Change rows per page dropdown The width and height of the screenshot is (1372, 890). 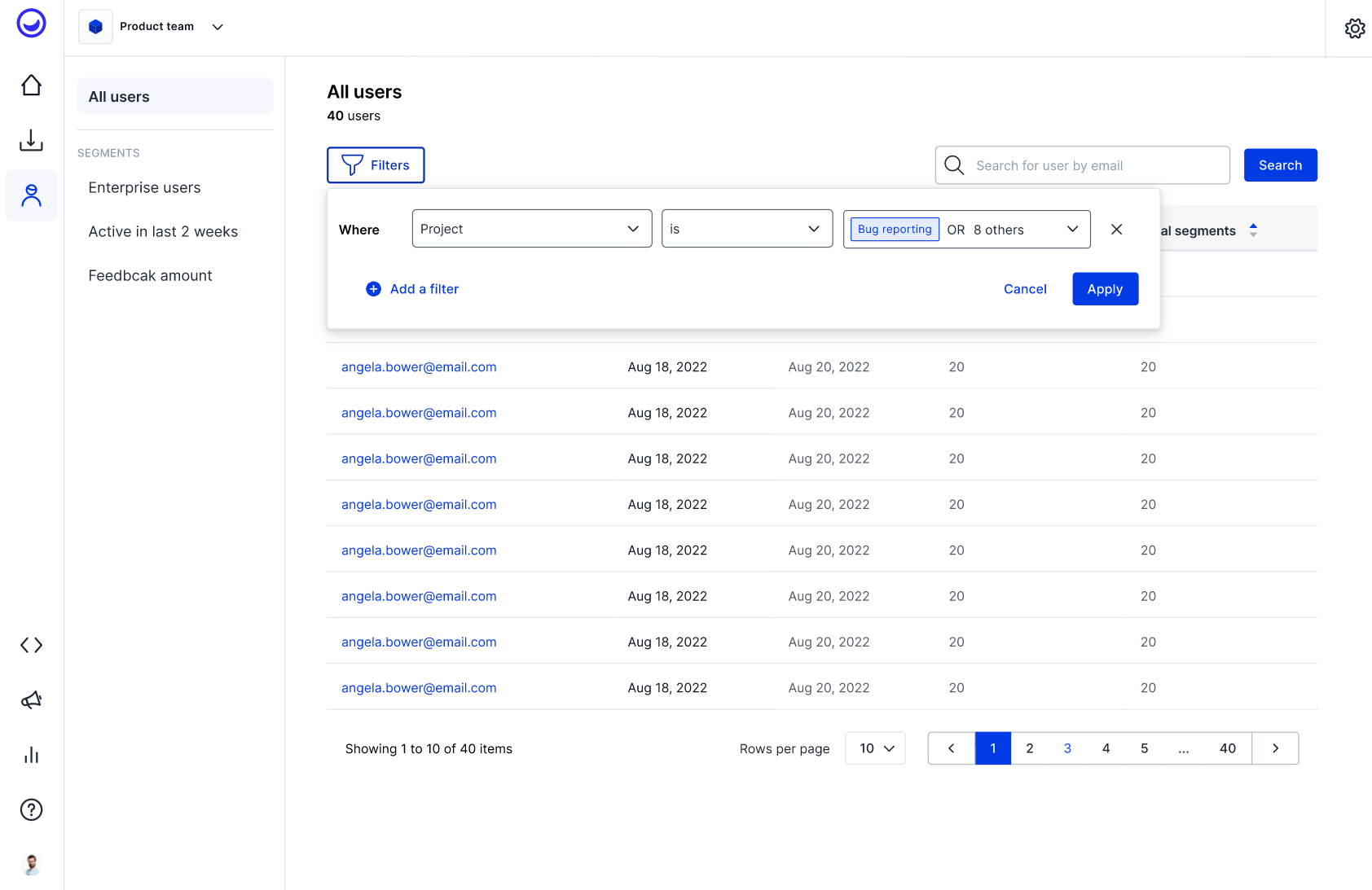point(876,748)
